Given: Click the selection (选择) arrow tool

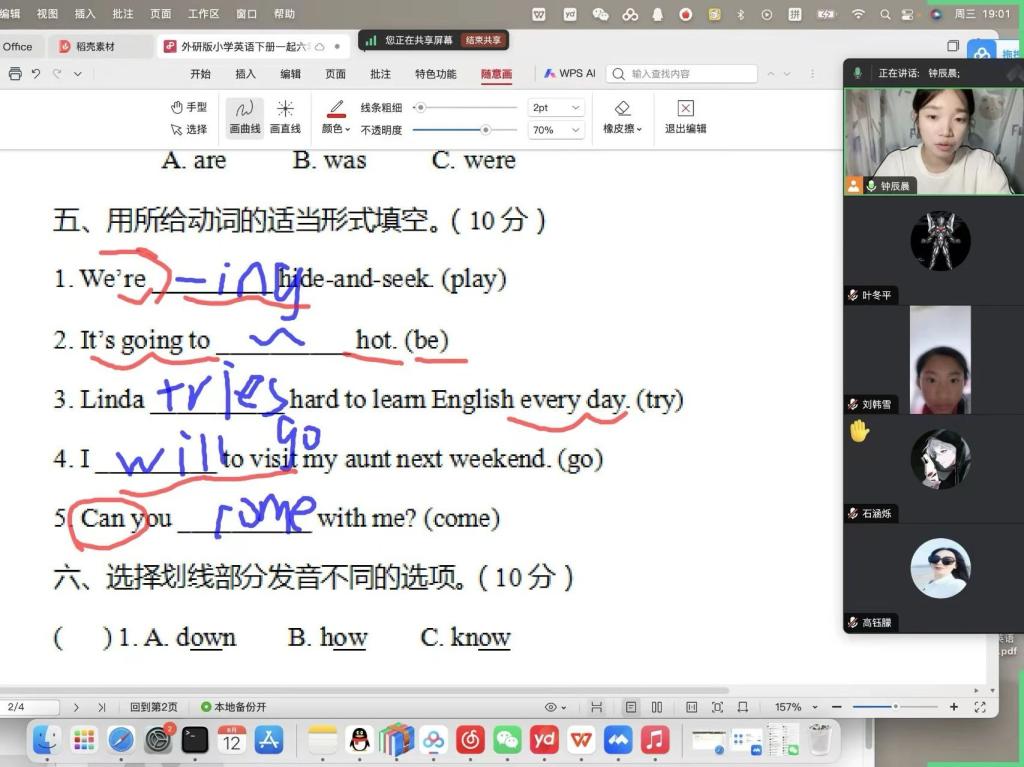Looking at the screenshot, I should tap(188, 129).
